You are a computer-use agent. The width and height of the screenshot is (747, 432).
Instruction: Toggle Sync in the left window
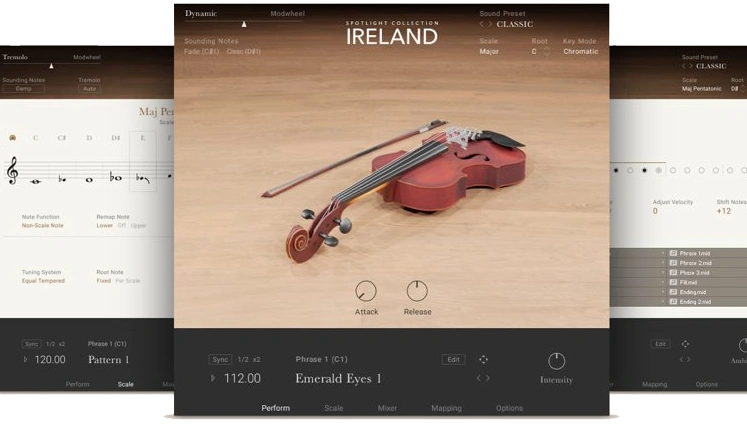point(31,344)
